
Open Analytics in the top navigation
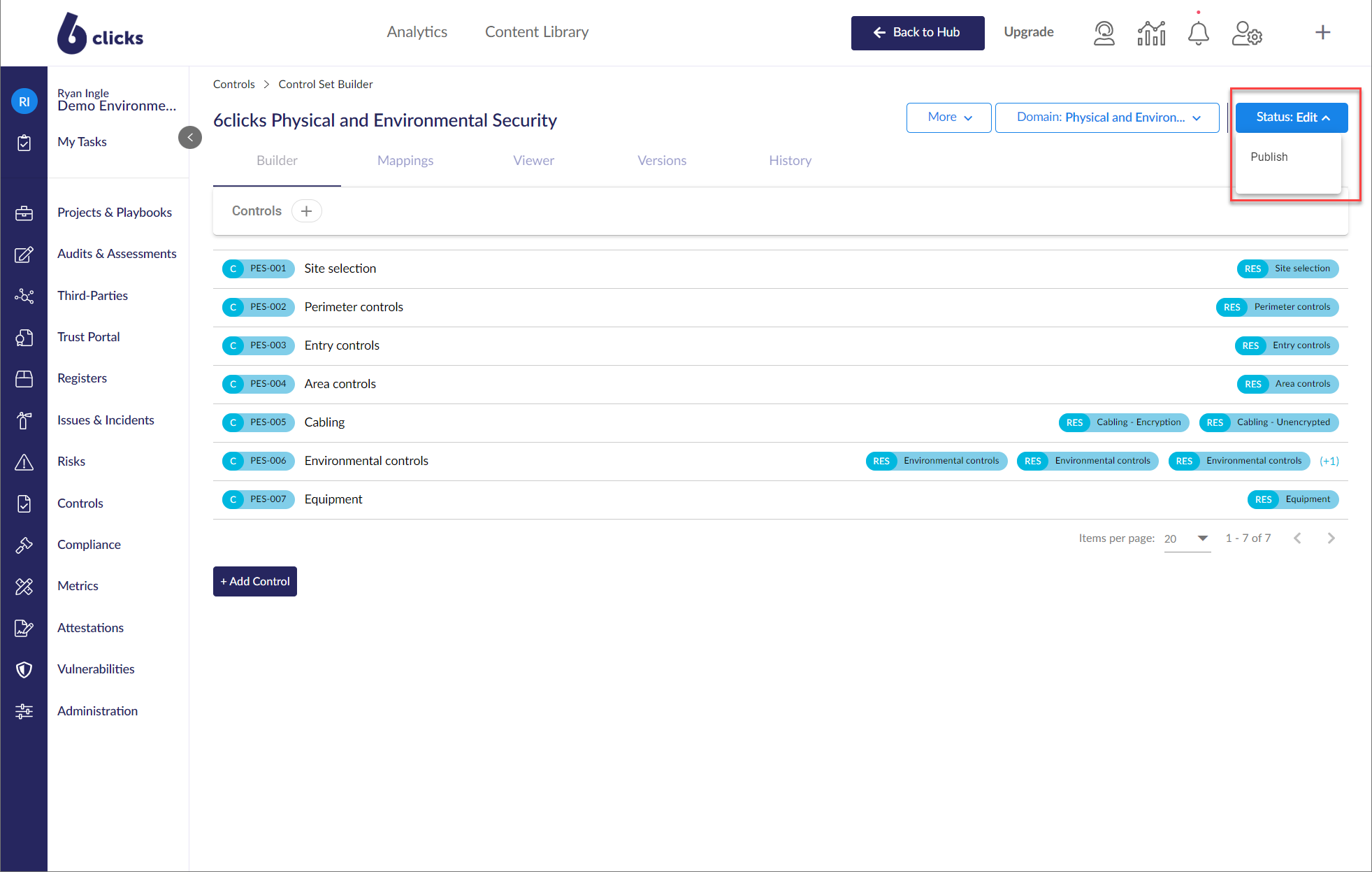click(x=417, y=32)
